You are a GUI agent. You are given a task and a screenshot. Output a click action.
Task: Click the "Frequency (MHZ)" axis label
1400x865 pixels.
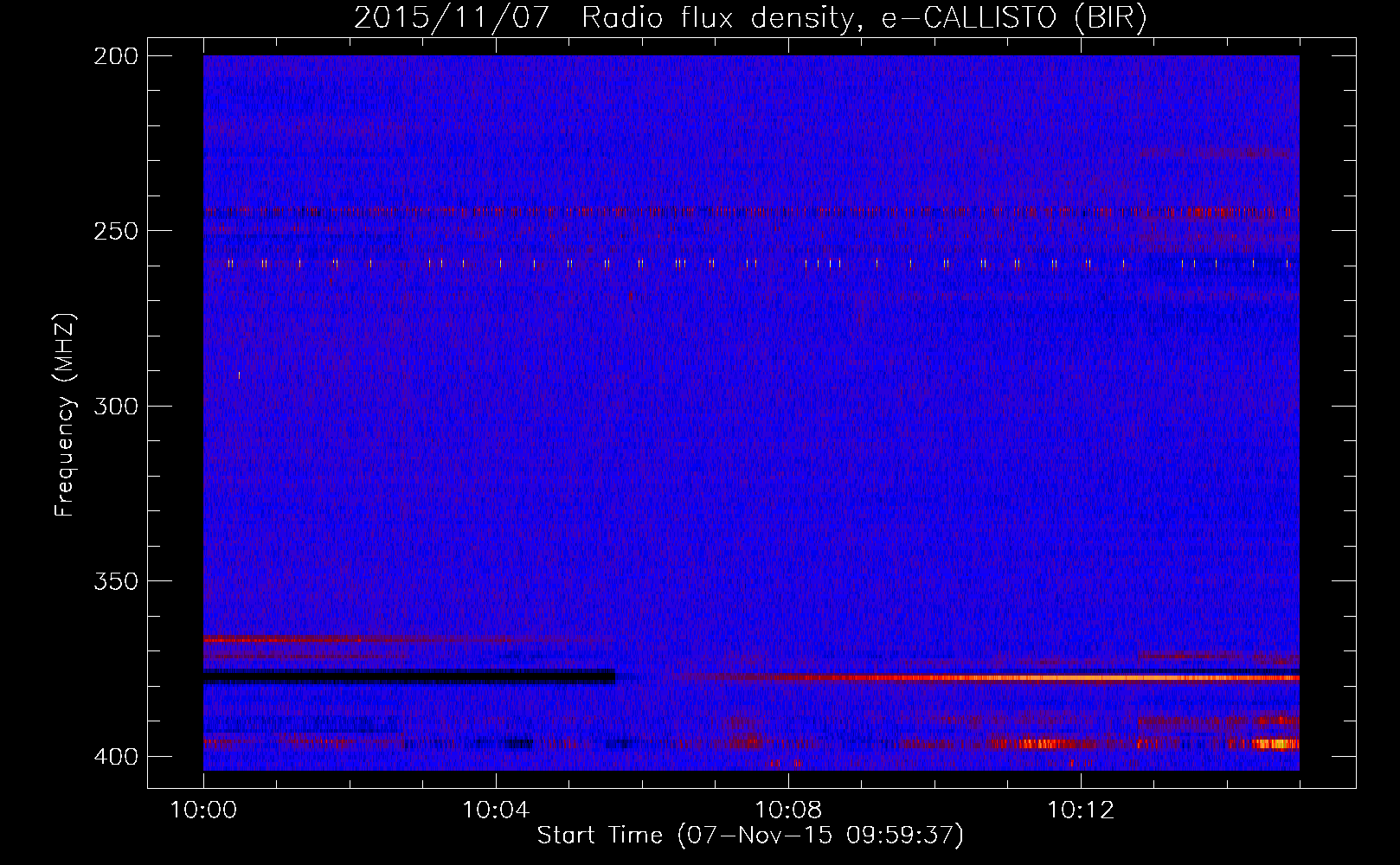[65, 415]
